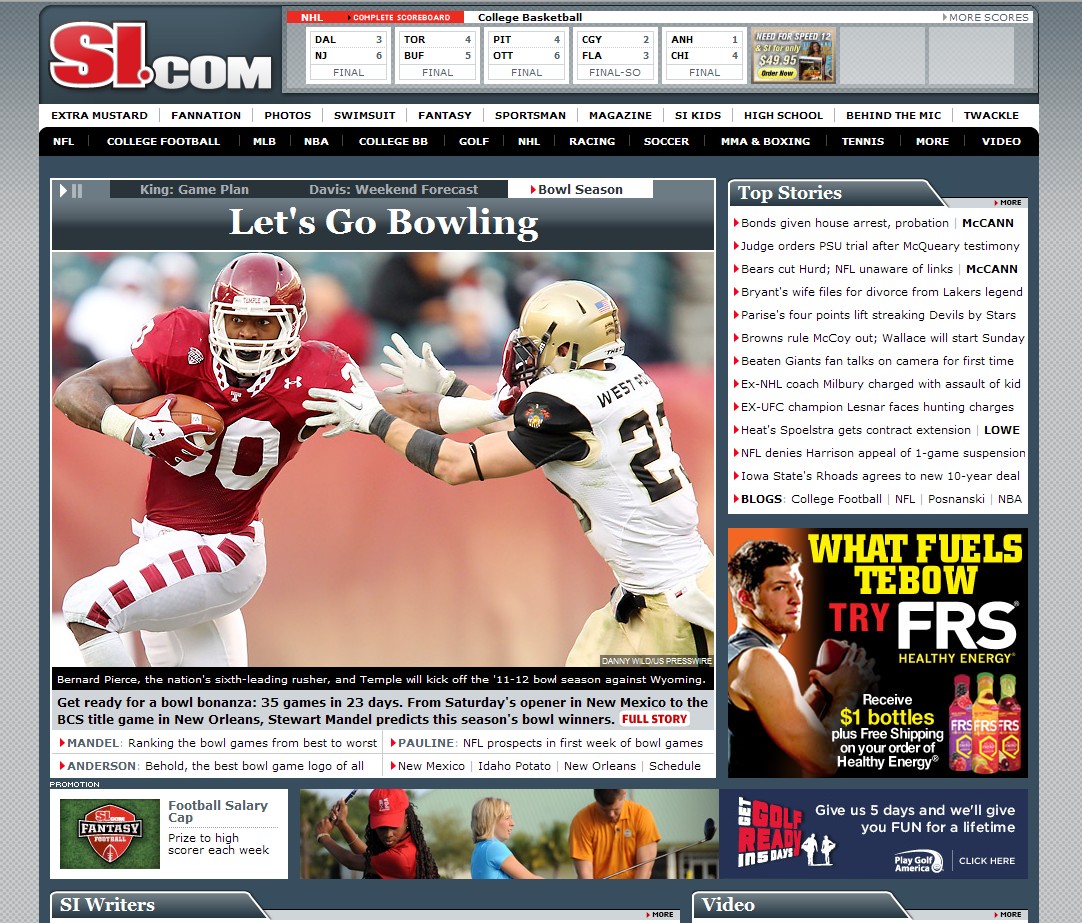Click More in the black navigation bar

tap(932, 141)
